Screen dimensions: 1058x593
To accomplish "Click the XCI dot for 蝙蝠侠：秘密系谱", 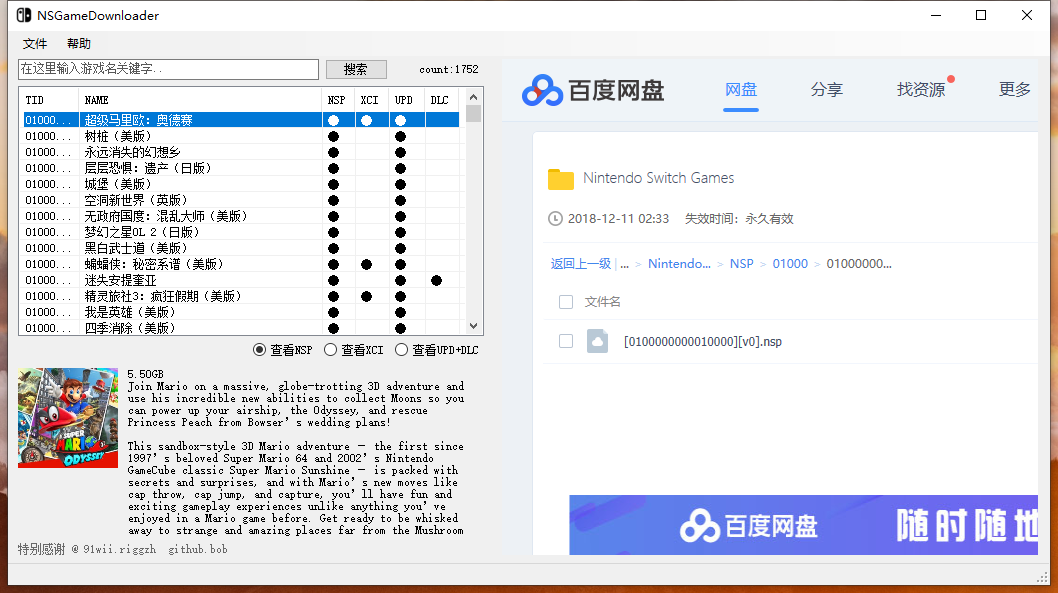I will pyautogui.click(x=366, y=264).
